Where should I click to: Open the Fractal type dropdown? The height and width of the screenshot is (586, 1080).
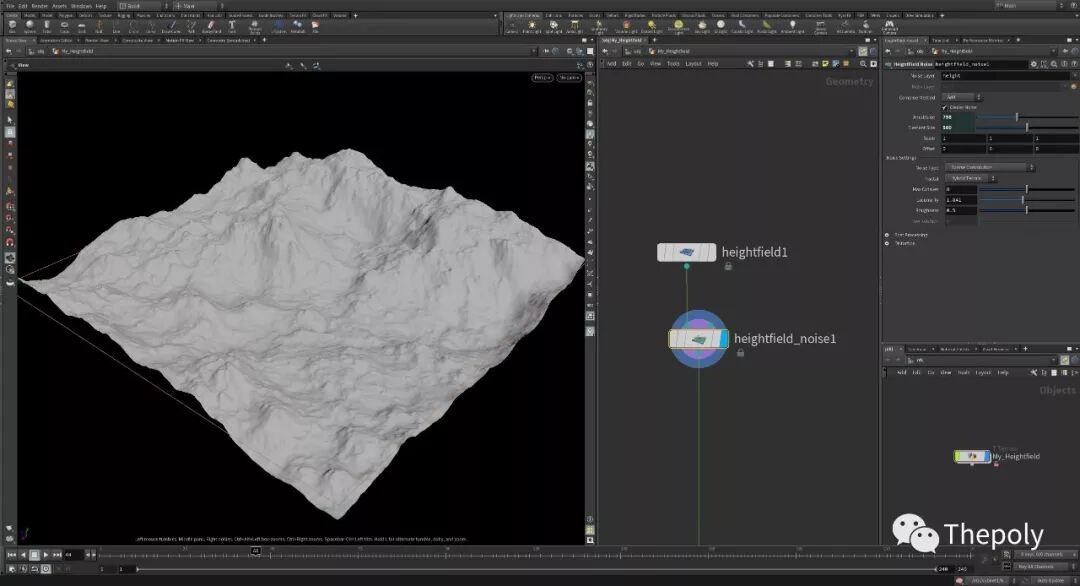point(970,178)
